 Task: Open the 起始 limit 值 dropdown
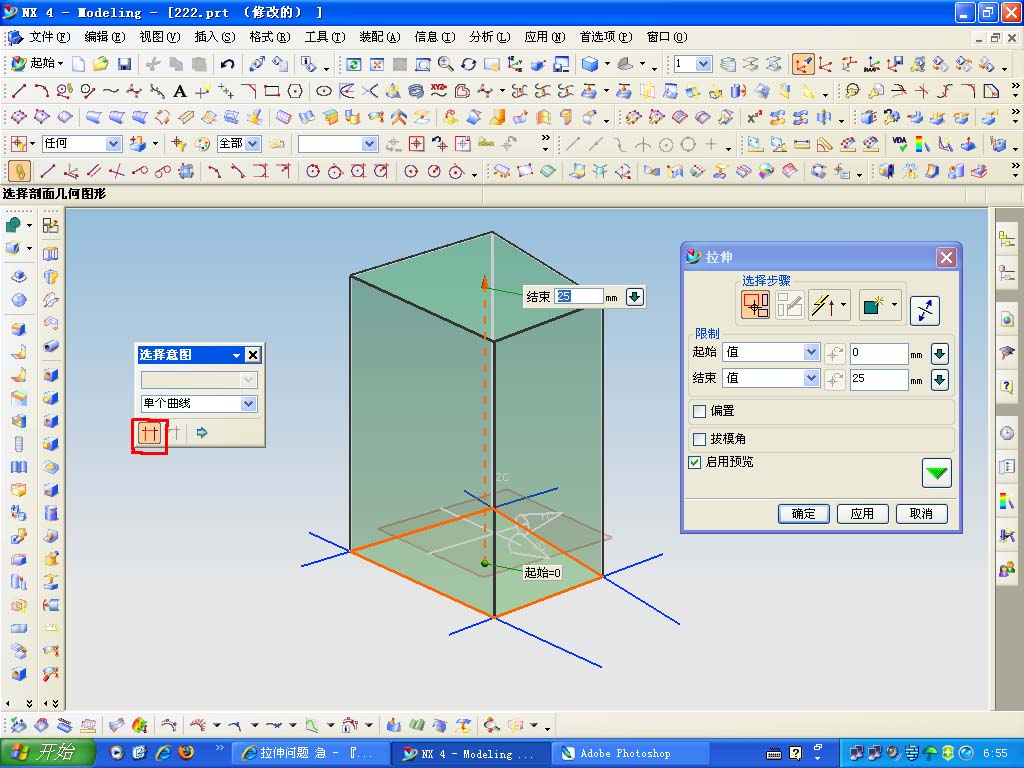pos(811,352)
